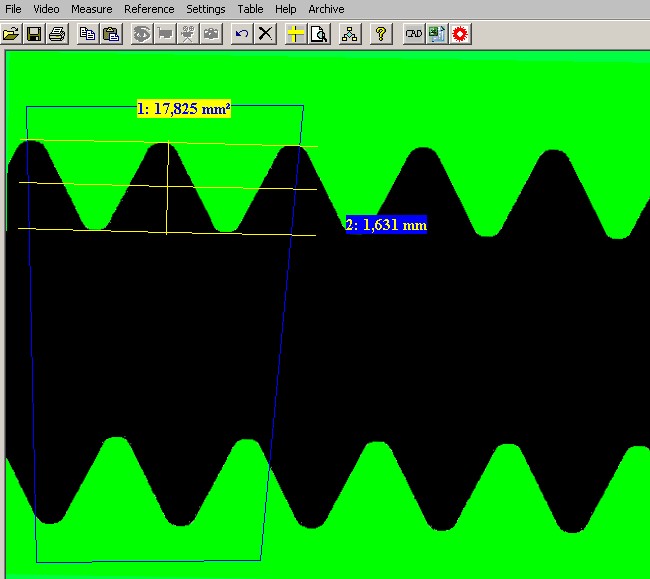
Task: Select the yellow crosshair tool
Action: point(295,34)
